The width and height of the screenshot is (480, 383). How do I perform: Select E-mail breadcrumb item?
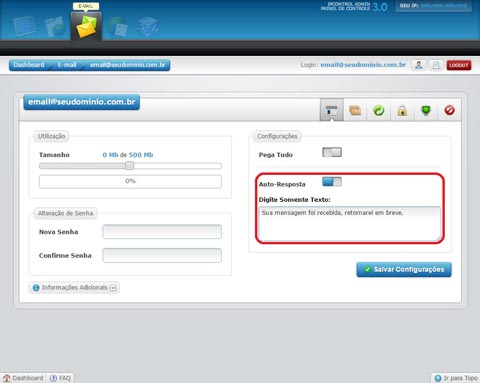(x=67, y=65)
